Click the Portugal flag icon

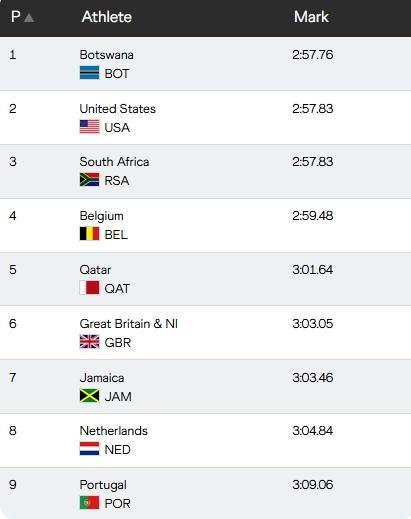click(89, 503)
